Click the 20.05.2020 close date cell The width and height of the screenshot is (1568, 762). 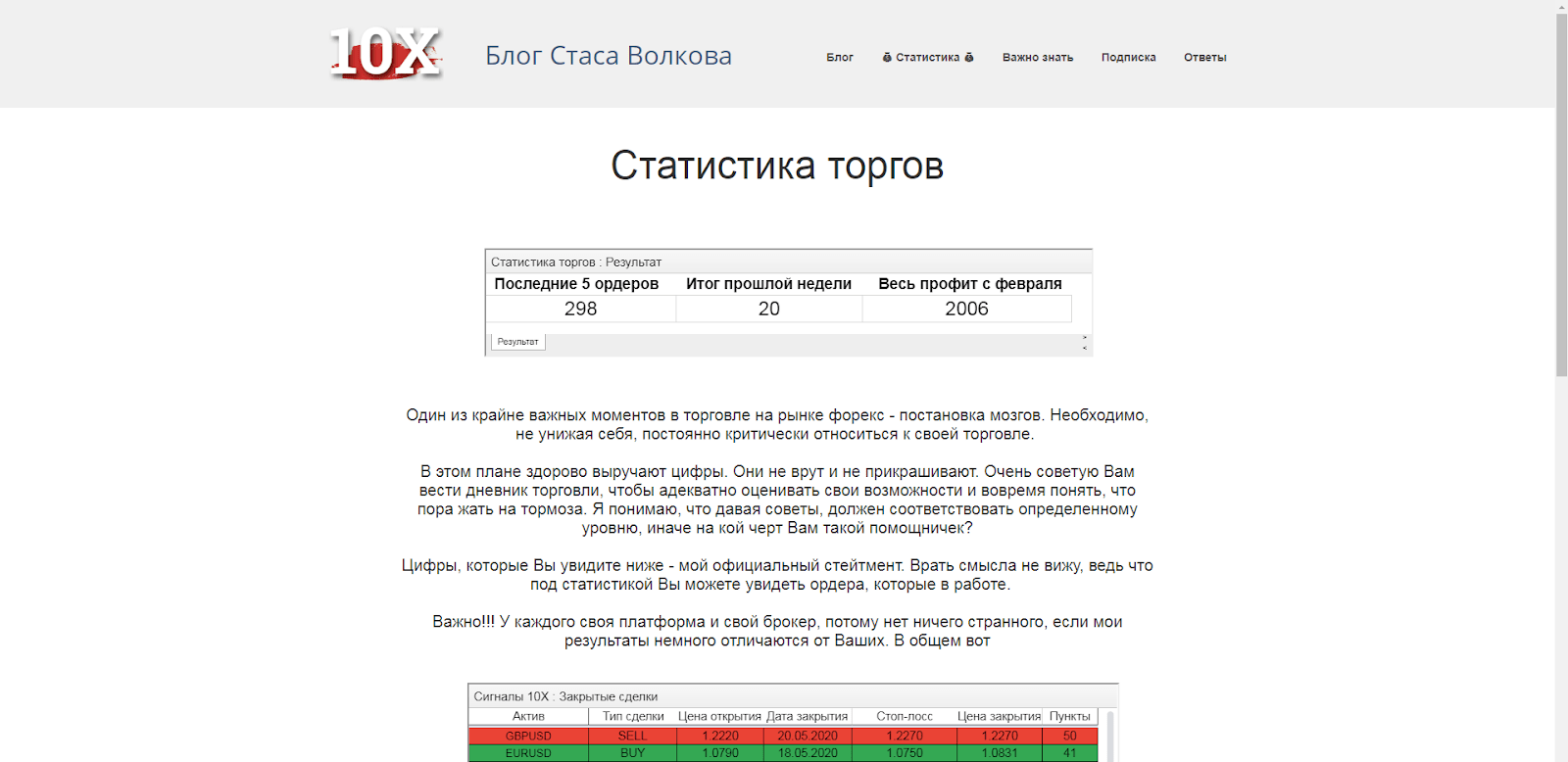pyautogui.click(x=808, y=736)
